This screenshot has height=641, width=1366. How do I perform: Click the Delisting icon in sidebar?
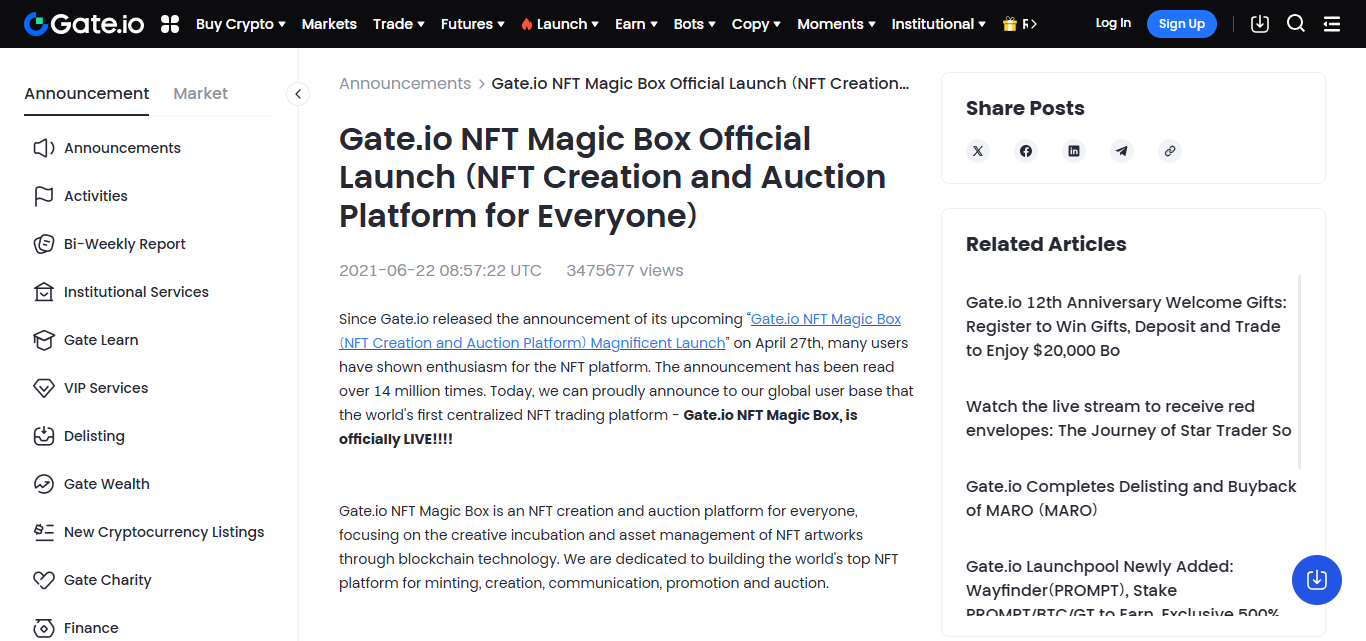[44, 436]
